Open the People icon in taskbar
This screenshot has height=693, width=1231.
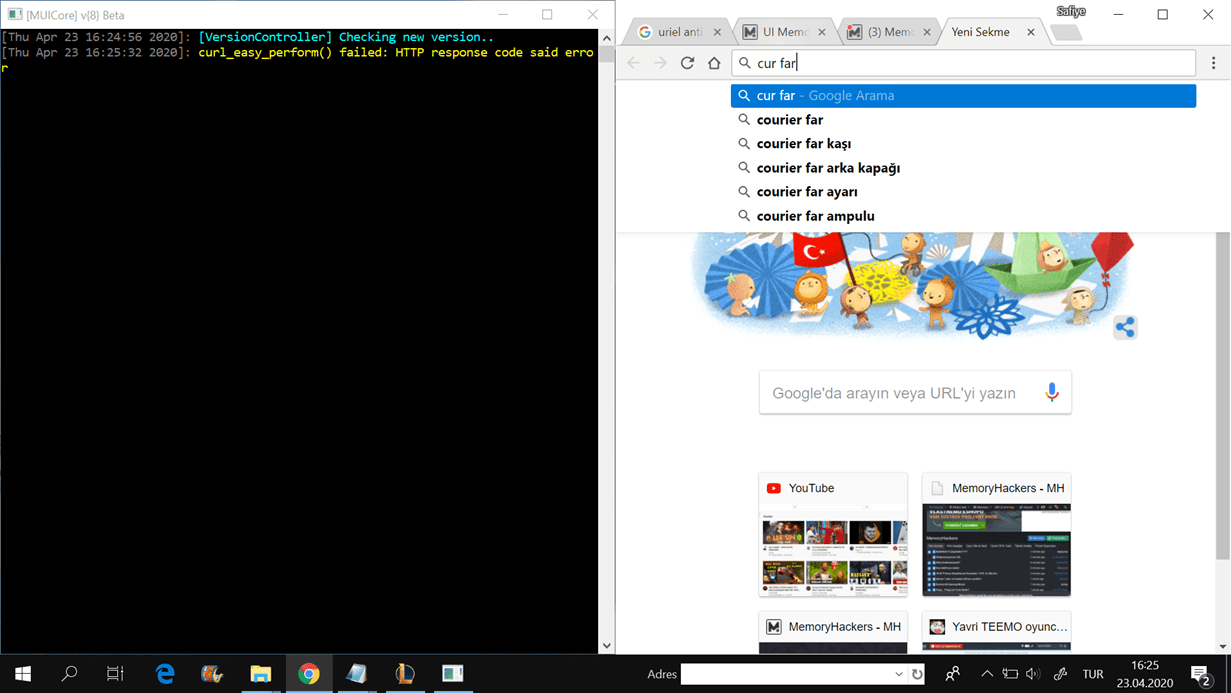click(953, 674)
